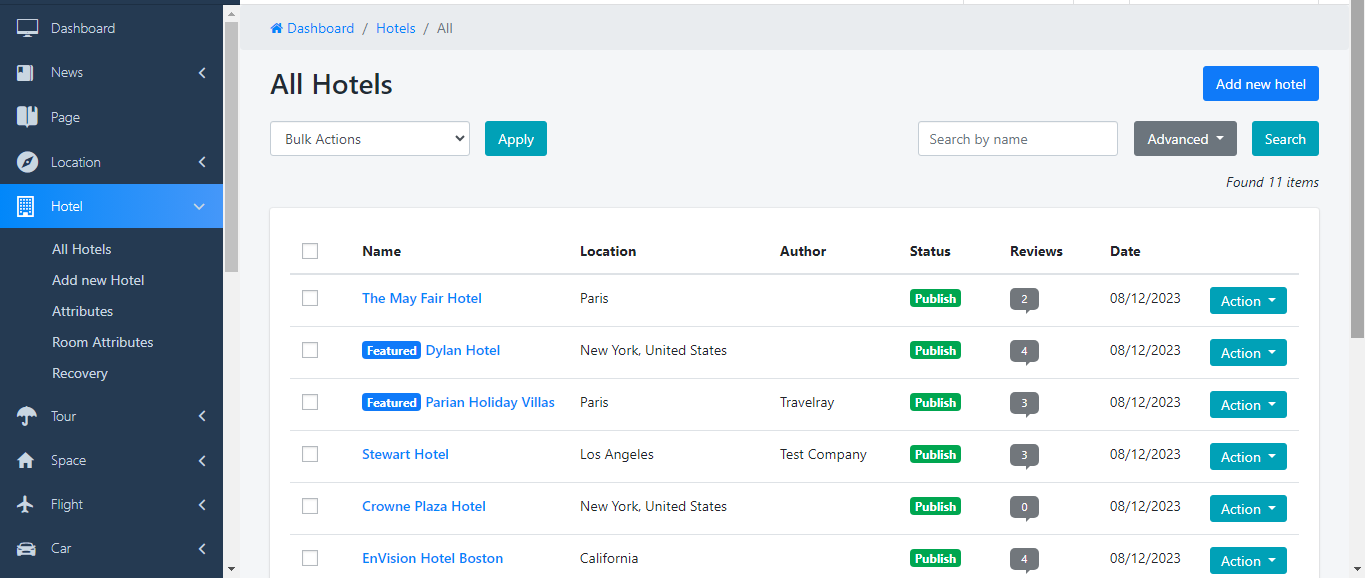The height and width of the screenshot is (578, 1365).
Task: Open the Tour umbrella icon
Action: [x=26, y=415]
